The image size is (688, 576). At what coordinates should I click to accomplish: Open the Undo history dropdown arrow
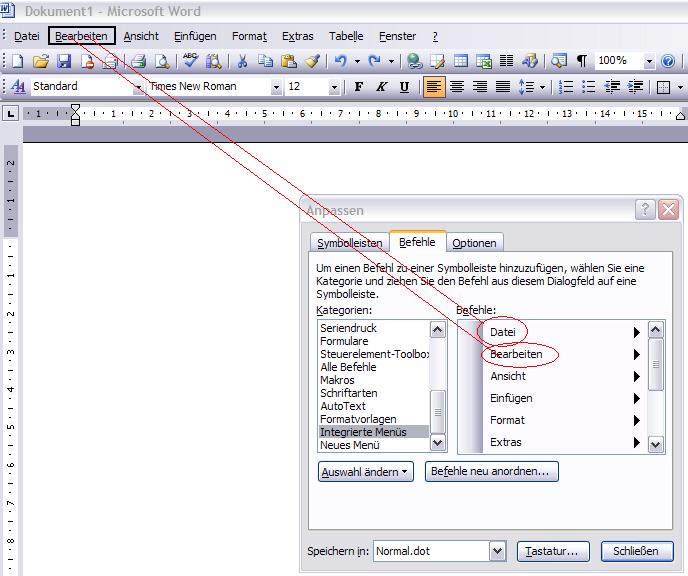(x=357, y=61)
